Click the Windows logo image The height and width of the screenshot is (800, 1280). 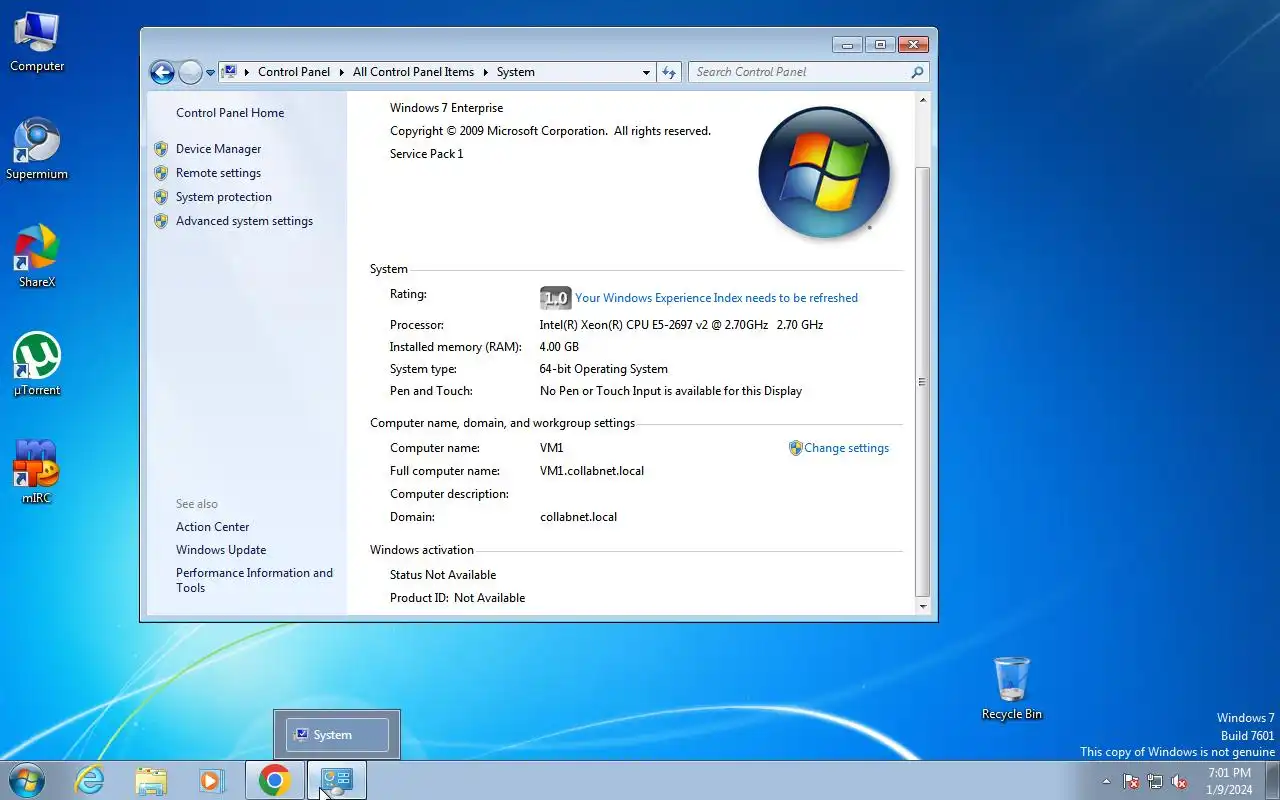click(x=824, y=172)
